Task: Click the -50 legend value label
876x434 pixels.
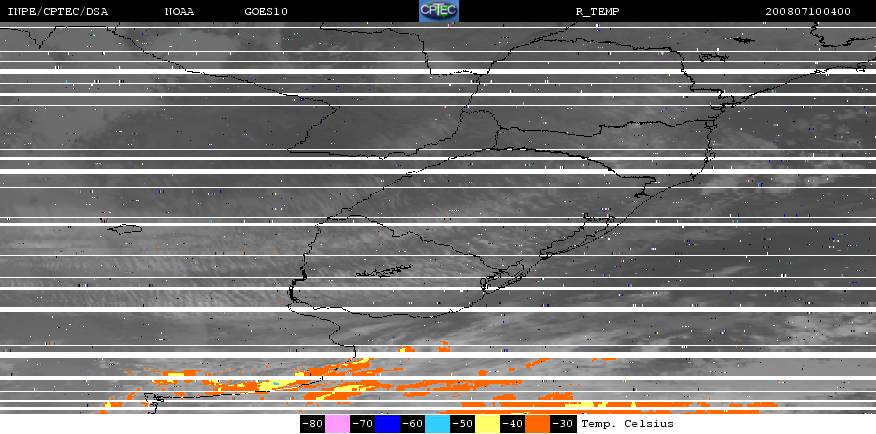Action: click(463, 424)
